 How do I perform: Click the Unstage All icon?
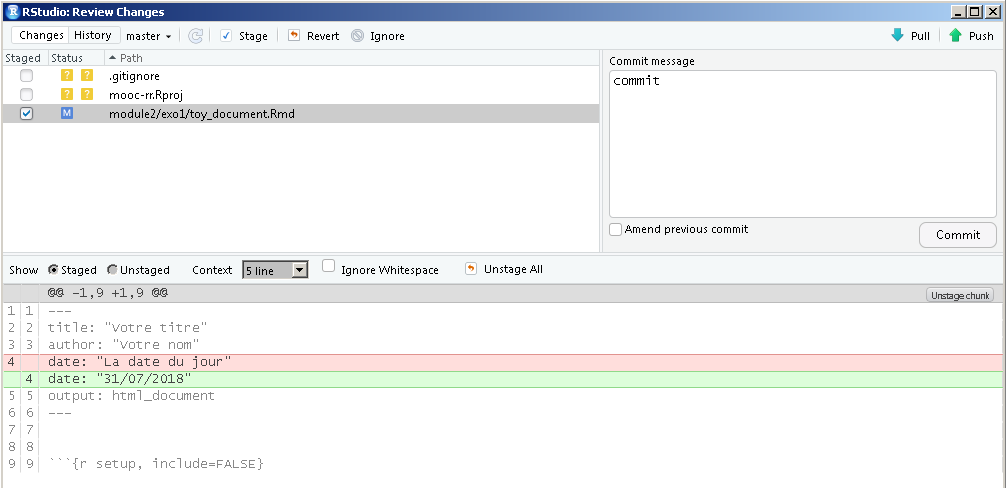point(471,269)
